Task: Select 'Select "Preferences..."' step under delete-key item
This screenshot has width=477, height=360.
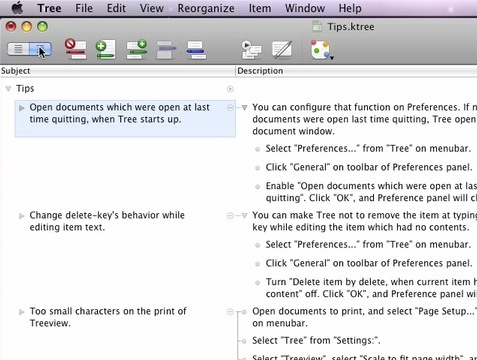Action: click(368, 244)
